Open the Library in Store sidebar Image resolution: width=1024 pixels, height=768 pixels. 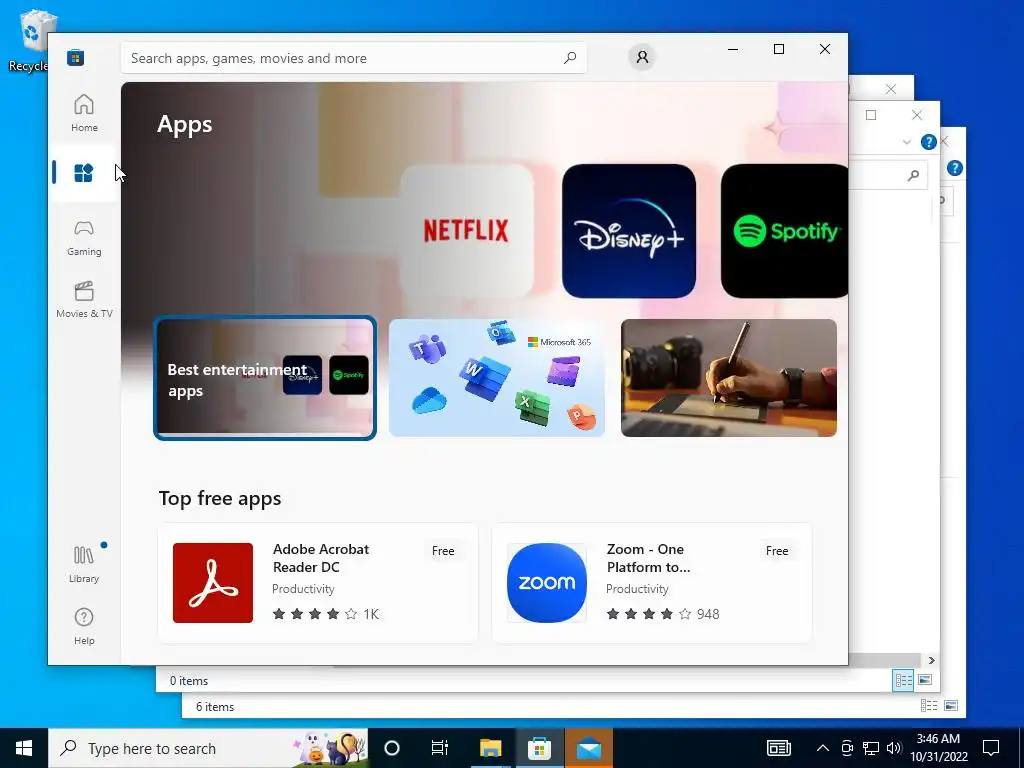[x=84, y=565]
